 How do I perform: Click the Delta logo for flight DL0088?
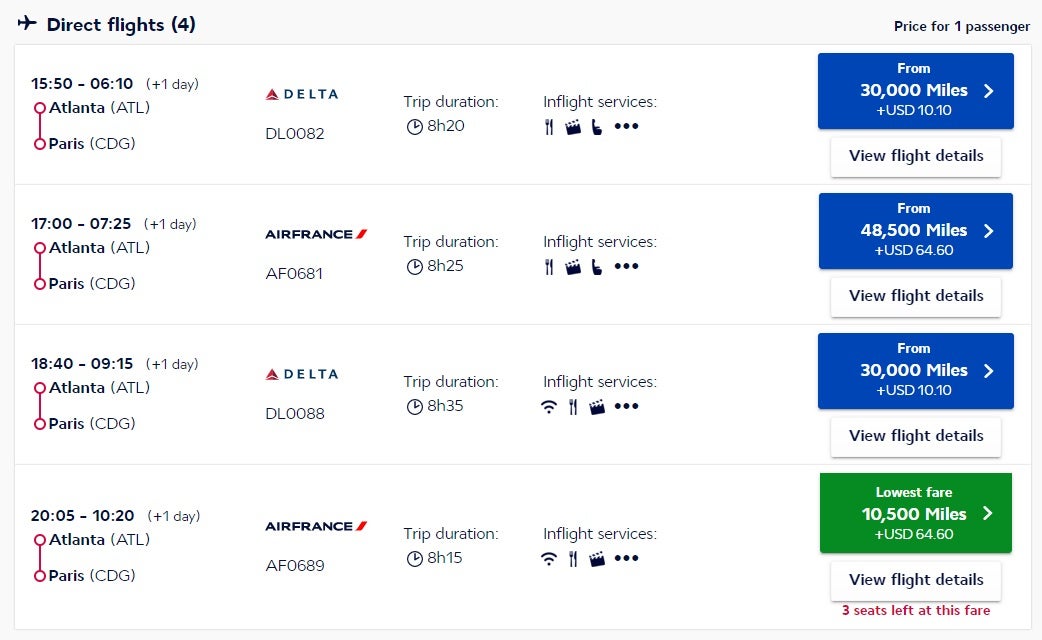302,374
